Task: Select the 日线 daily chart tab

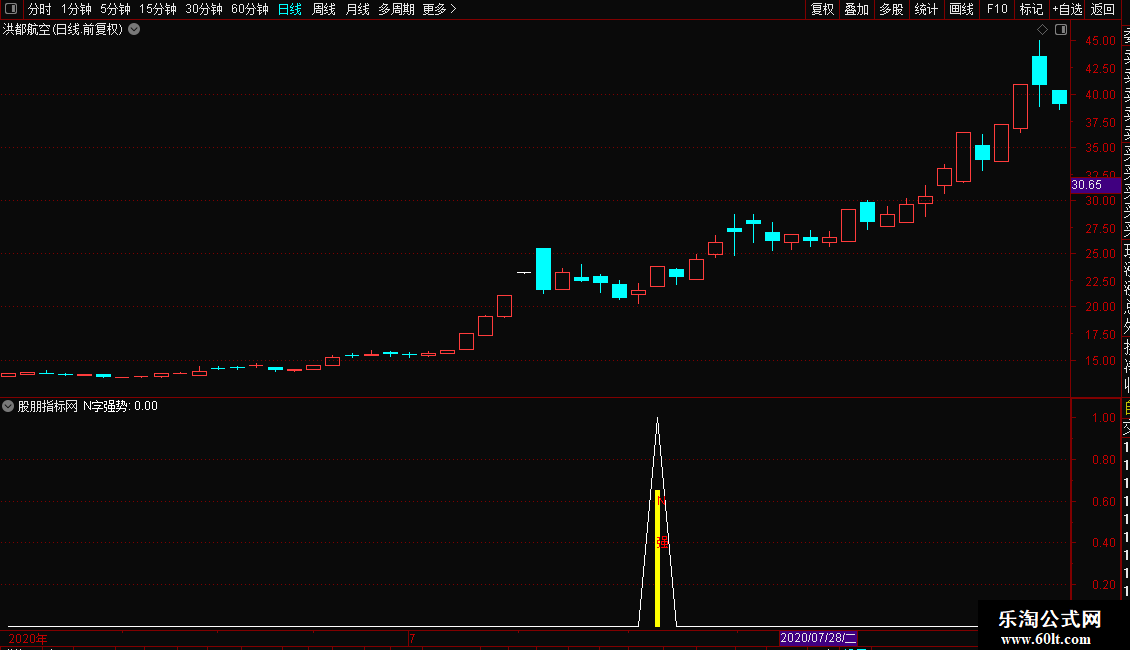Action: pyautogui.click(x=290, y=9)
